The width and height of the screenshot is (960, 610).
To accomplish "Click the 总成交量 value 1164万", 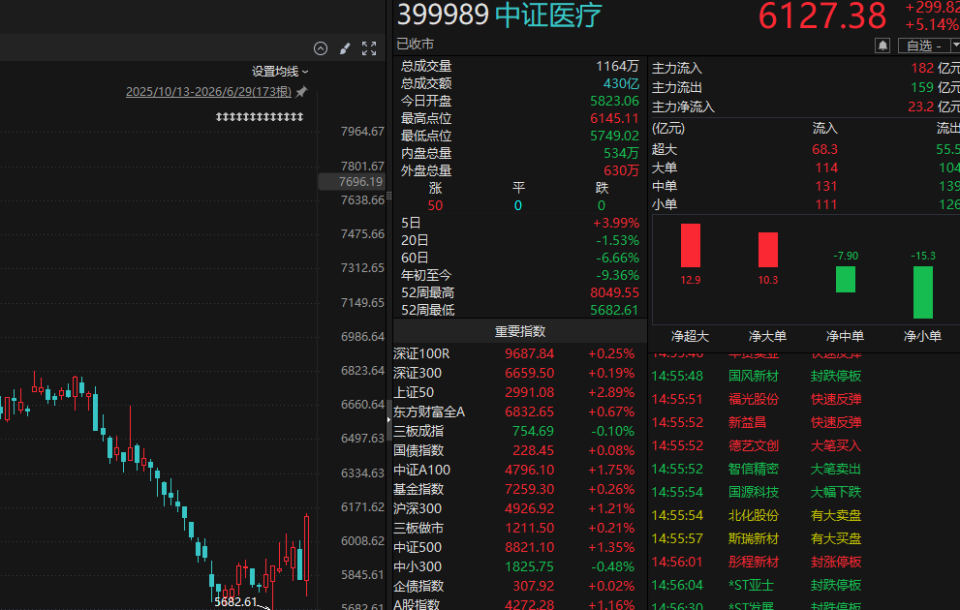I will 617,66.
